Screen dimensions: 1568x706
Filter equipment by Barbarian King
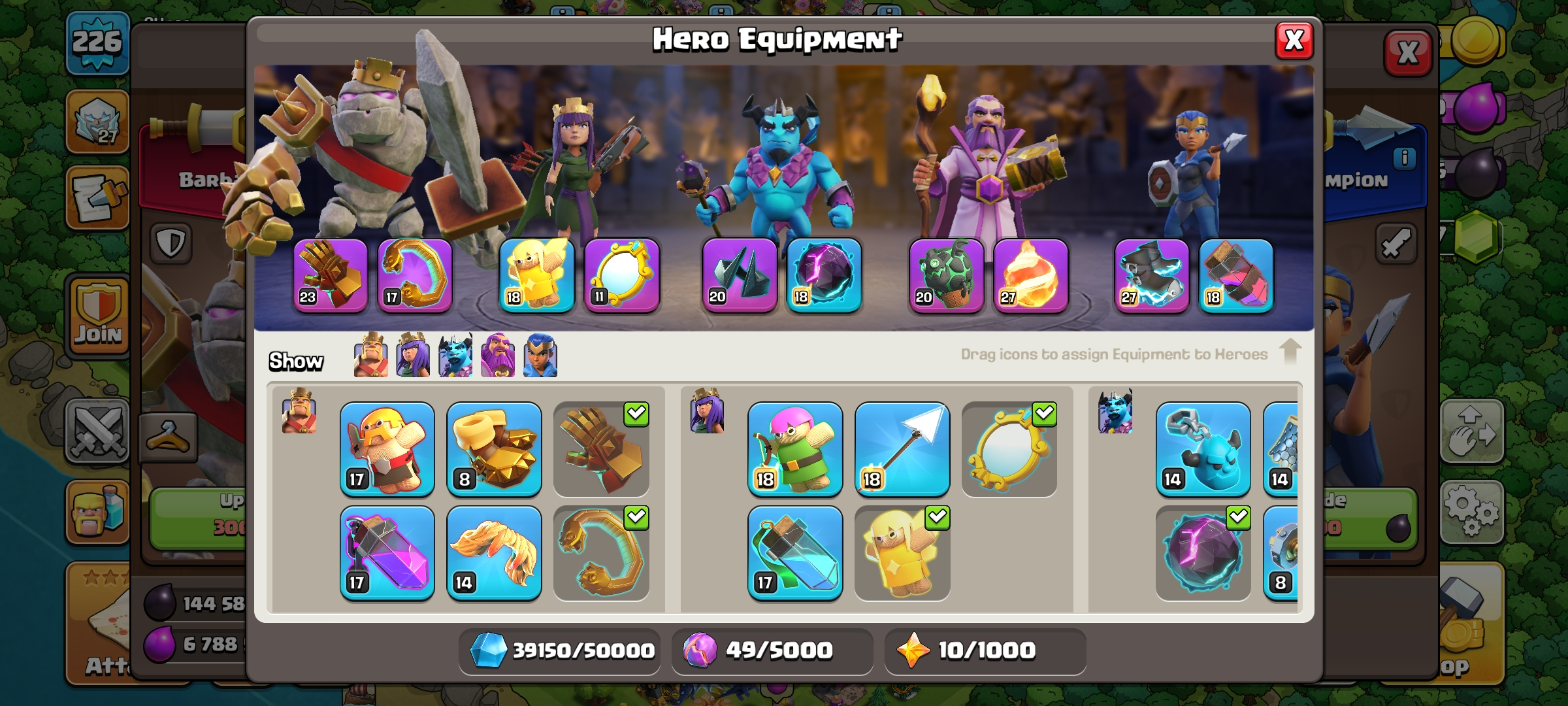click(370, 355)
